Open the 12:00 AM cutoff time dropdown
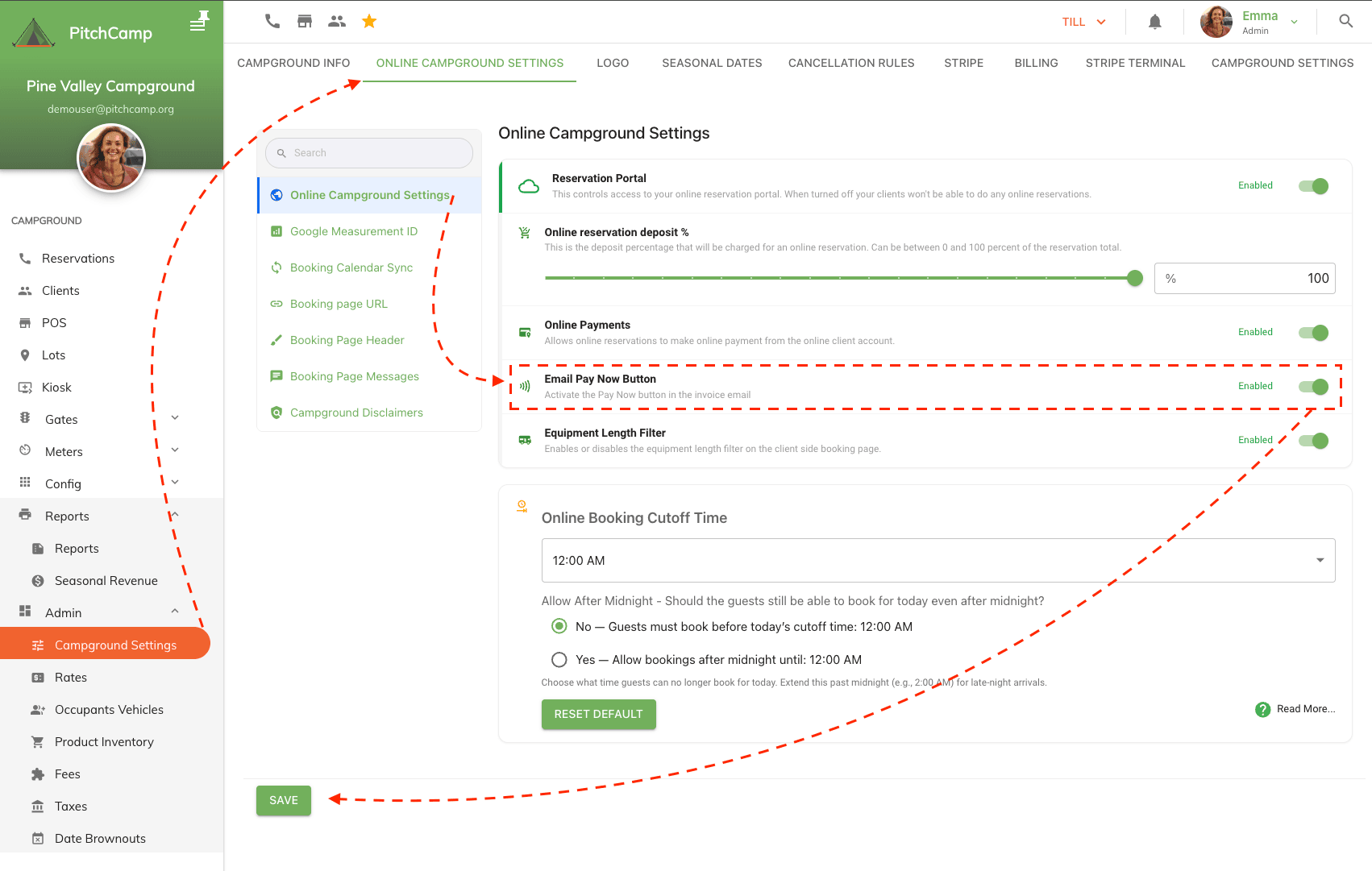Viewport: 1372px width, 871px height. point(938,560)
